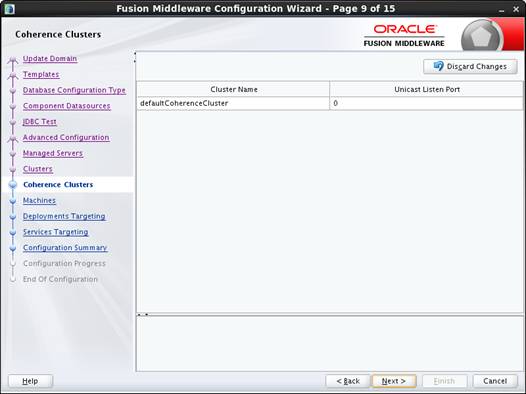
Task: Click the Discard Changes button
Action: pyautogui.click(x=470, y=66)
